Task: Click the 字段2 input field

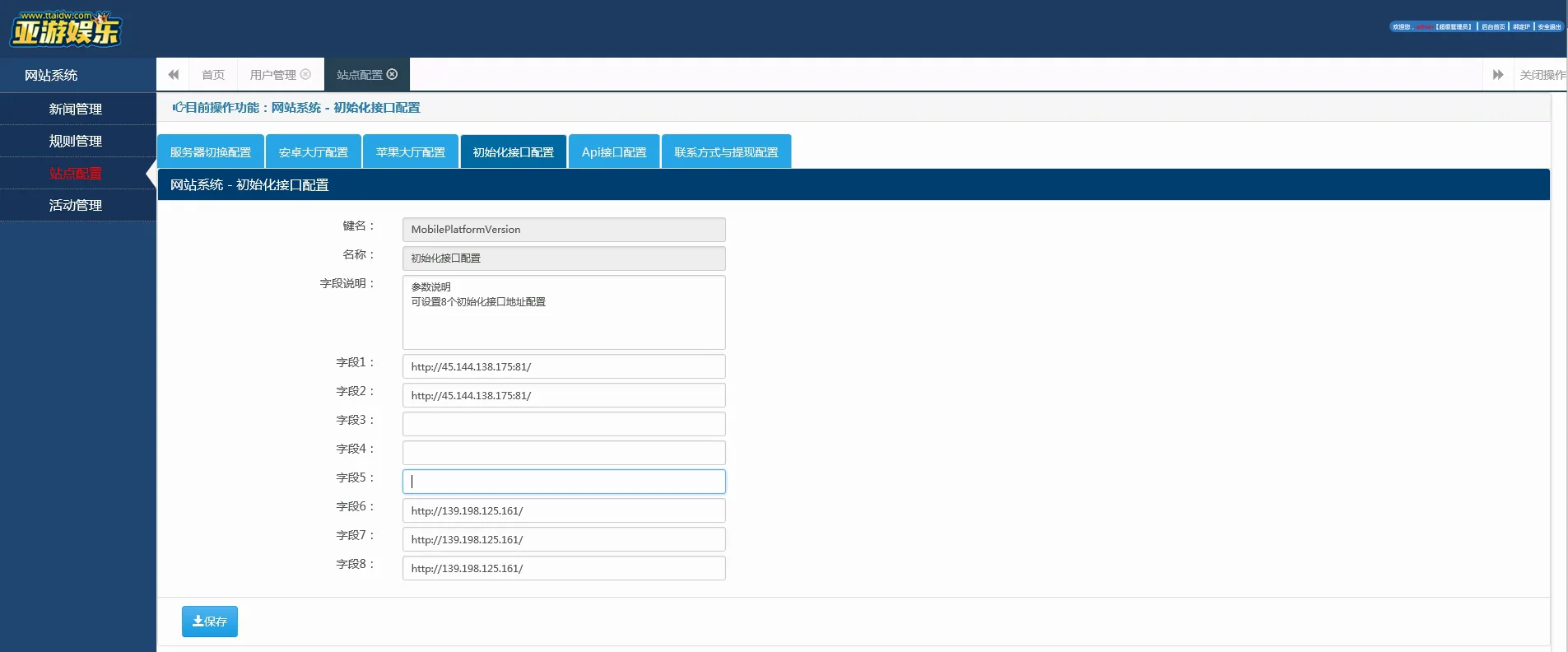Action: pos(564,395)
